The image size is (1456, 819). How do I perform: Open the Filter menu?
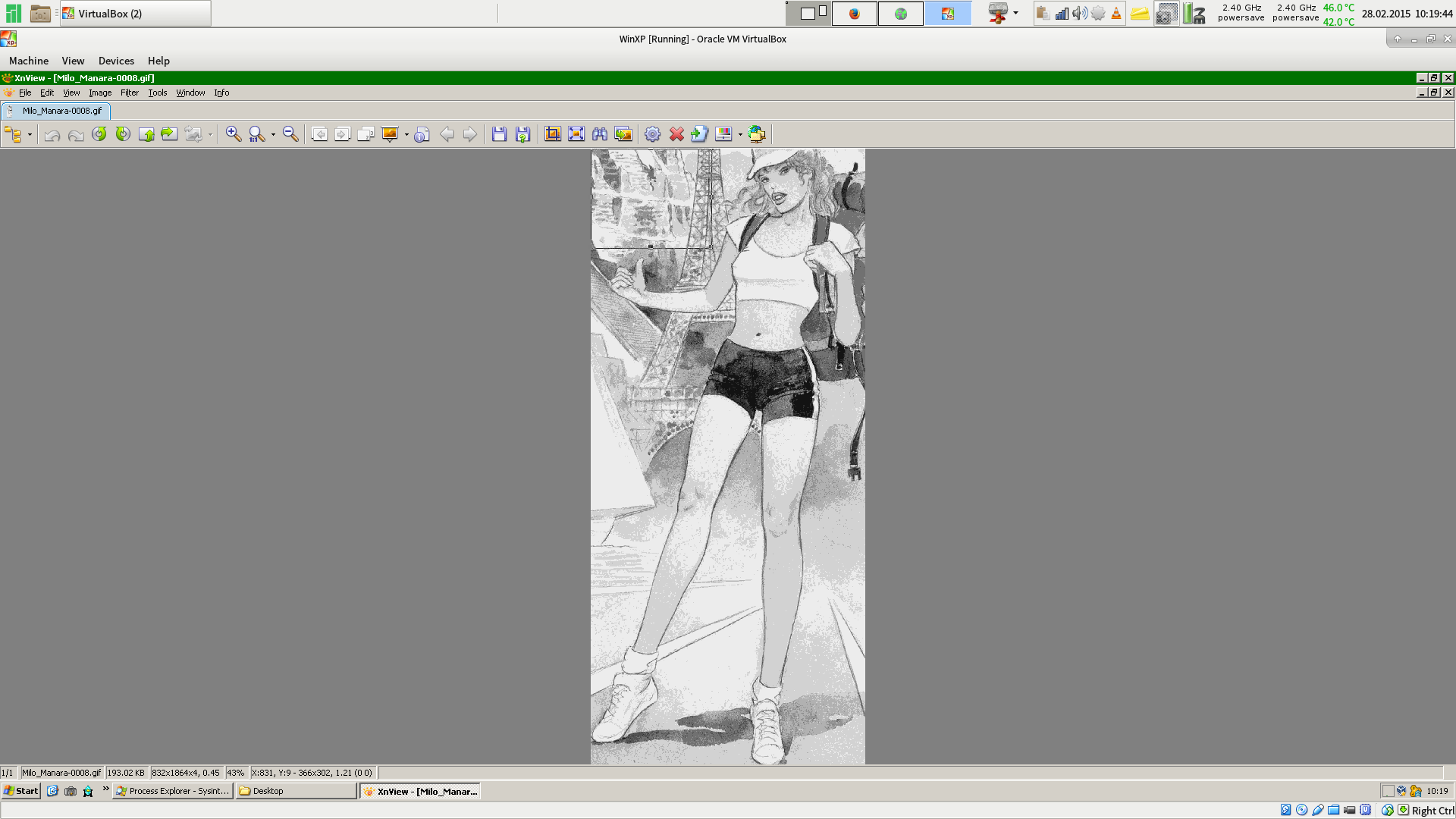coord(129,93)
